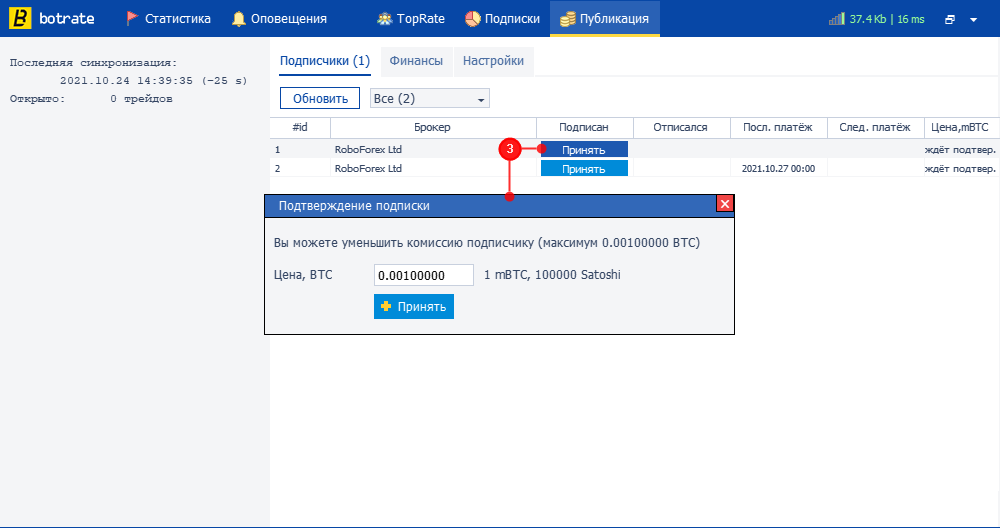The height and width of the screenshot is (528, 1000).
Task: Expand the Все (2) filter dropdown
Action: pyautogui.click(x=429, y=98)
